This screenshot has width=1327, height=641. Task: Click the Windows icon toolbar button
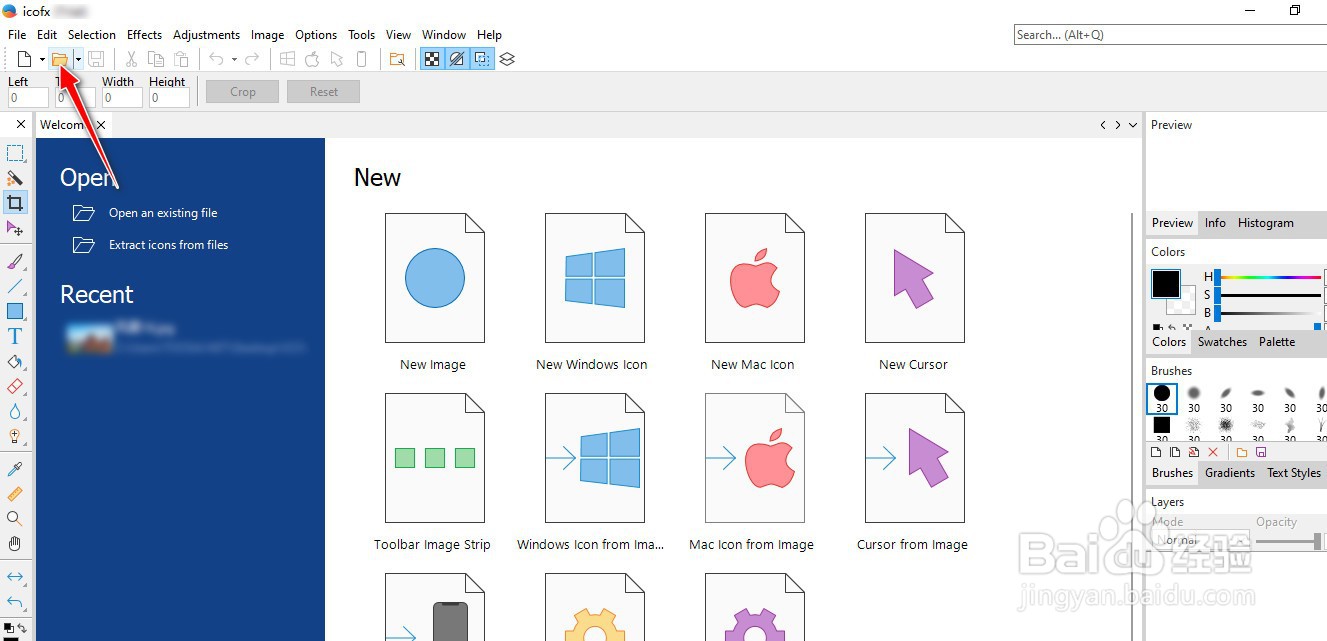click(287, 59)
